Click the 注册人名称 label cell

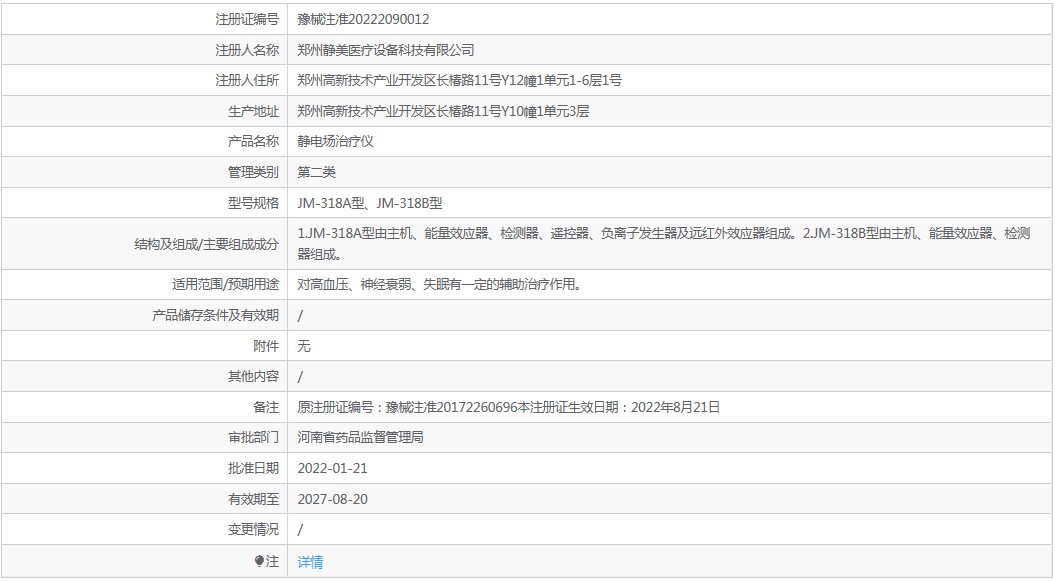point(144,50)
